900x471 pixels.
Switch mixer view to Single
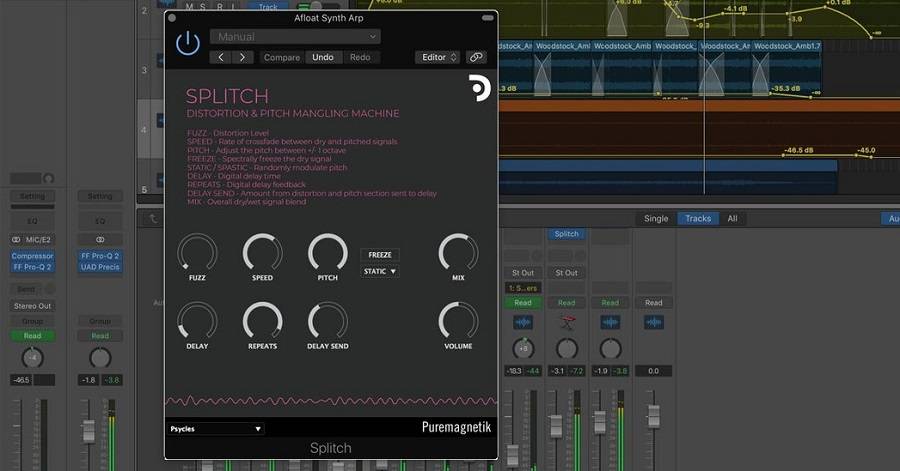coord(656,218)
